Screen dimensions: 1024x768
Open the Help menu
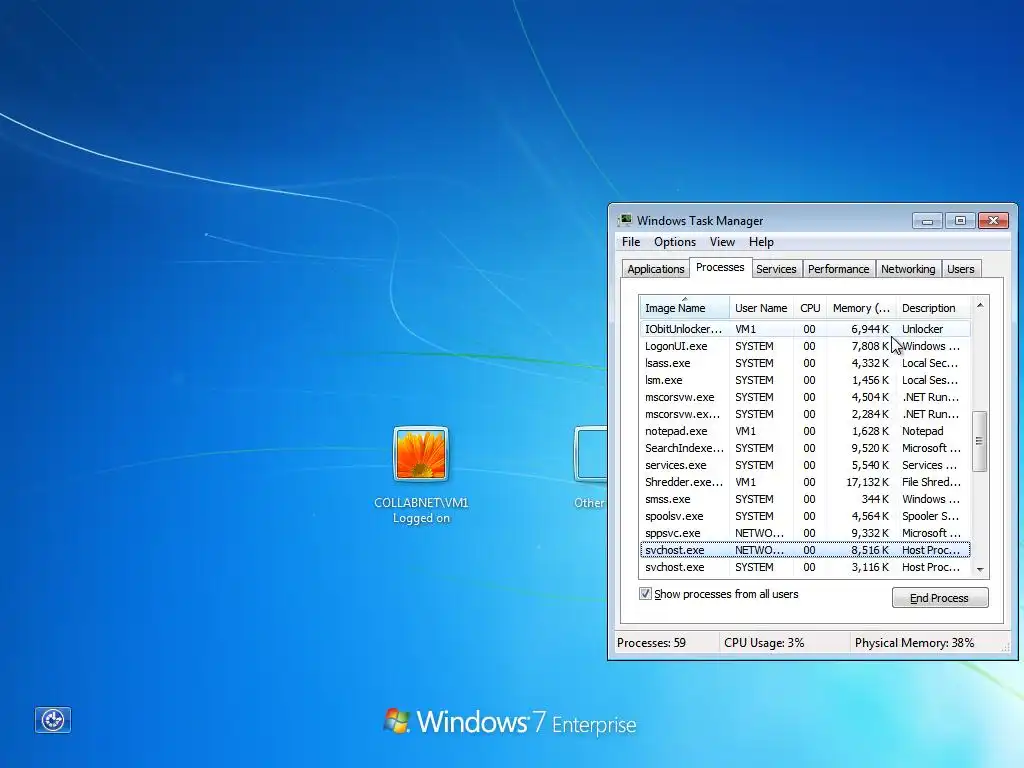point(761,242)
